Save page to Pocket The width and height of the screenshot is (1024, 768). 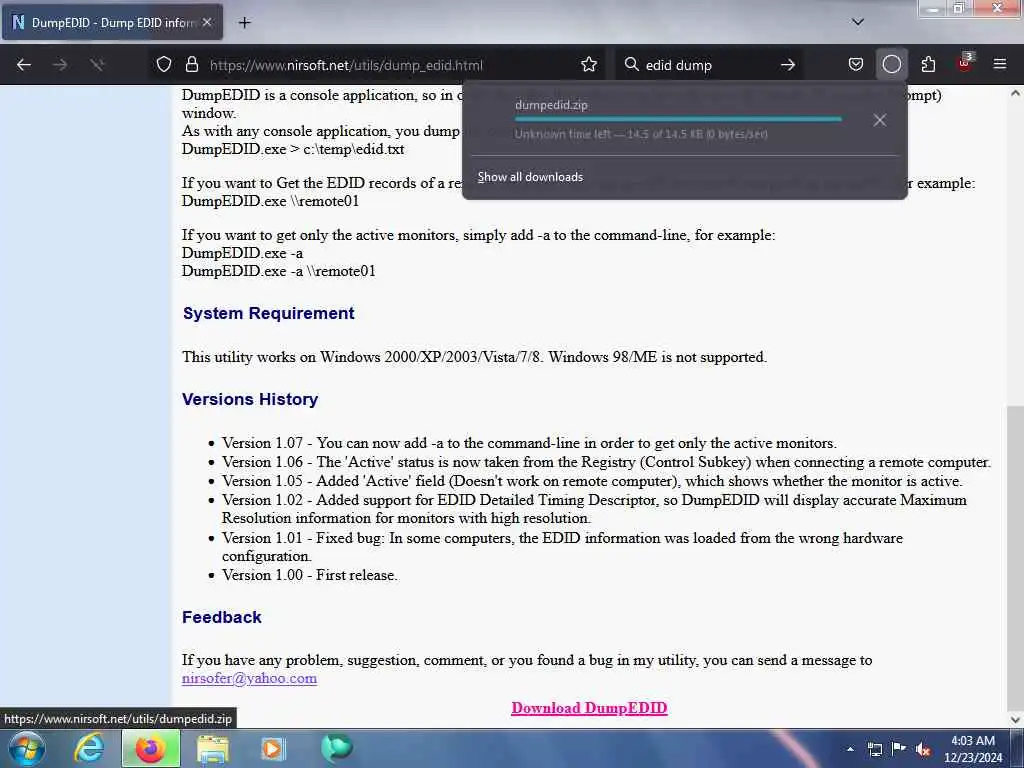856,65
